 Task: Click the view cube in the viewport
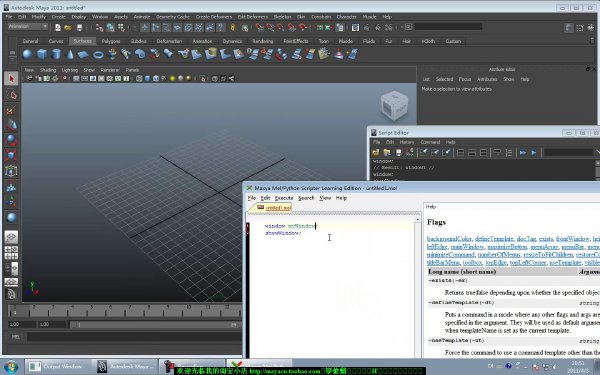pos(394,105)
